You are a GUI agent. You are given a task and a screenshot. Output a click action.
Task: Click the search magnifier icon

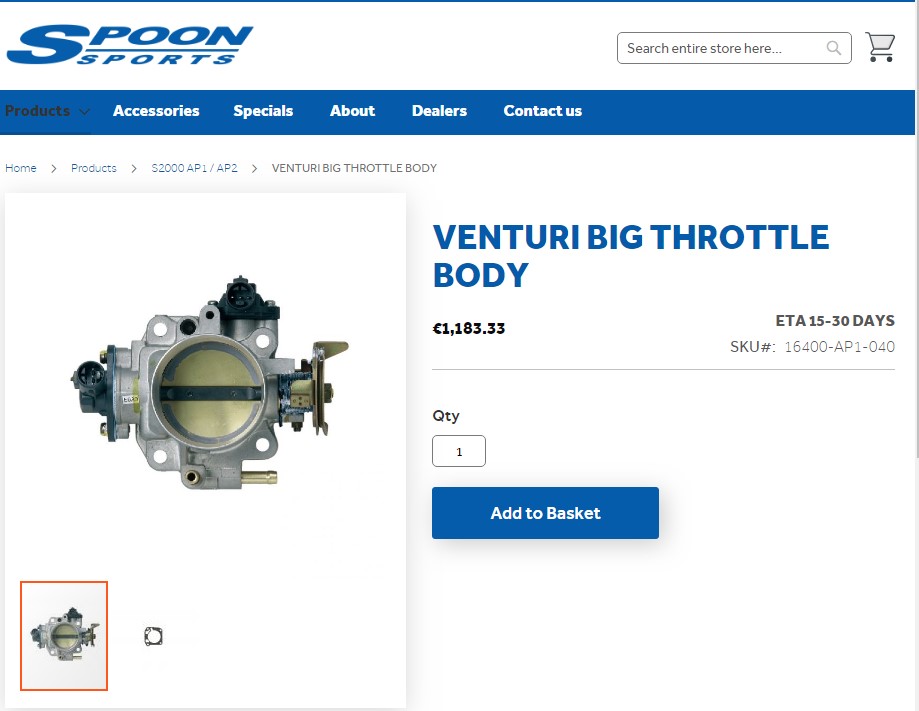[x=833, y=48]
